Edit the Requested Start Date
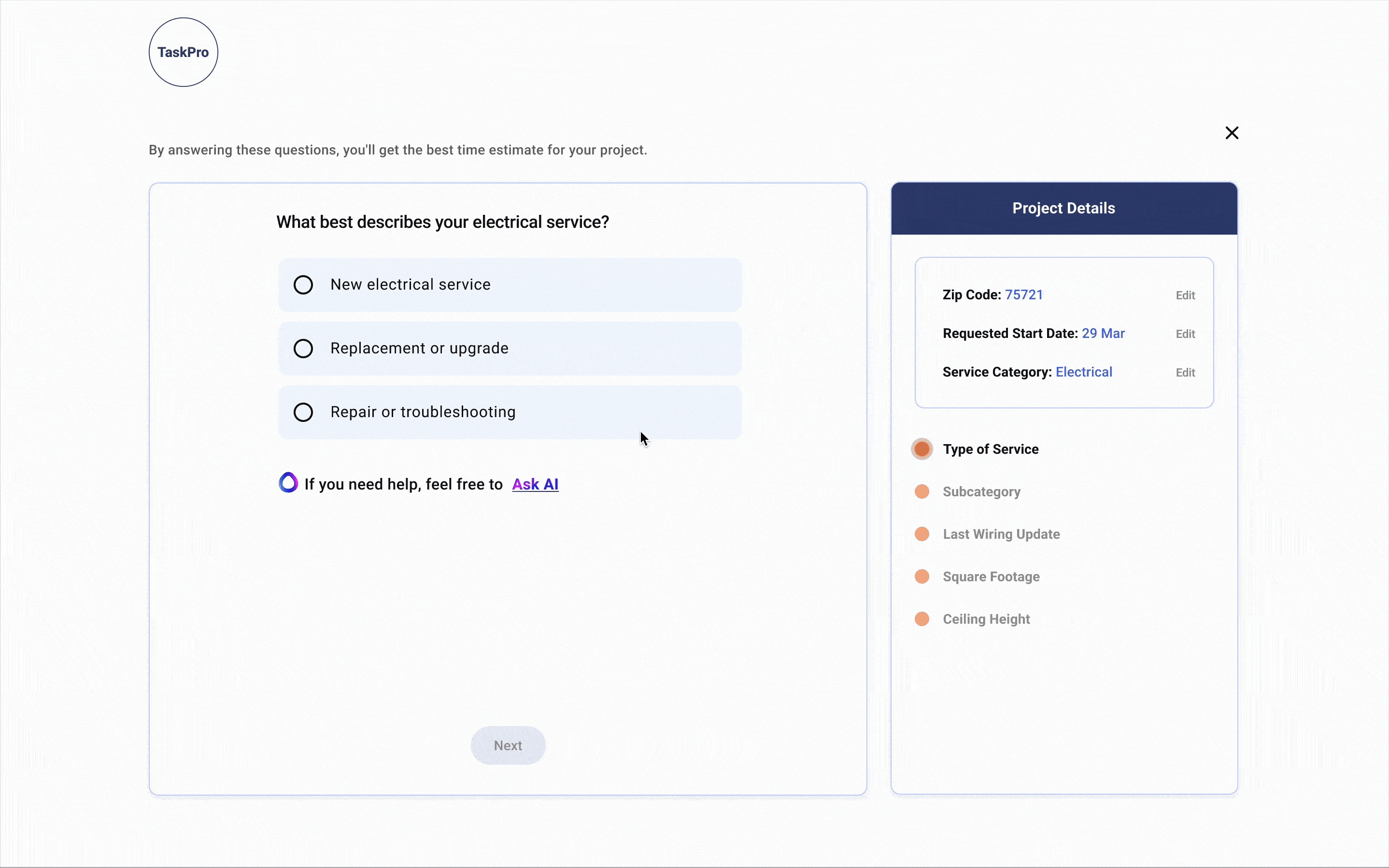1389x868 pixels. point(1185,334)
